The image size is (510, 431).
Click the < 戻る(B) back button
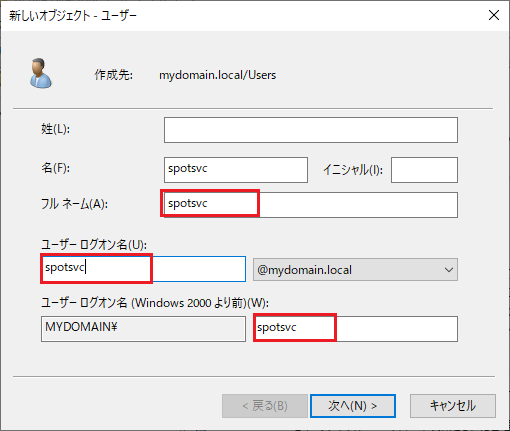(x=265, y=406)
